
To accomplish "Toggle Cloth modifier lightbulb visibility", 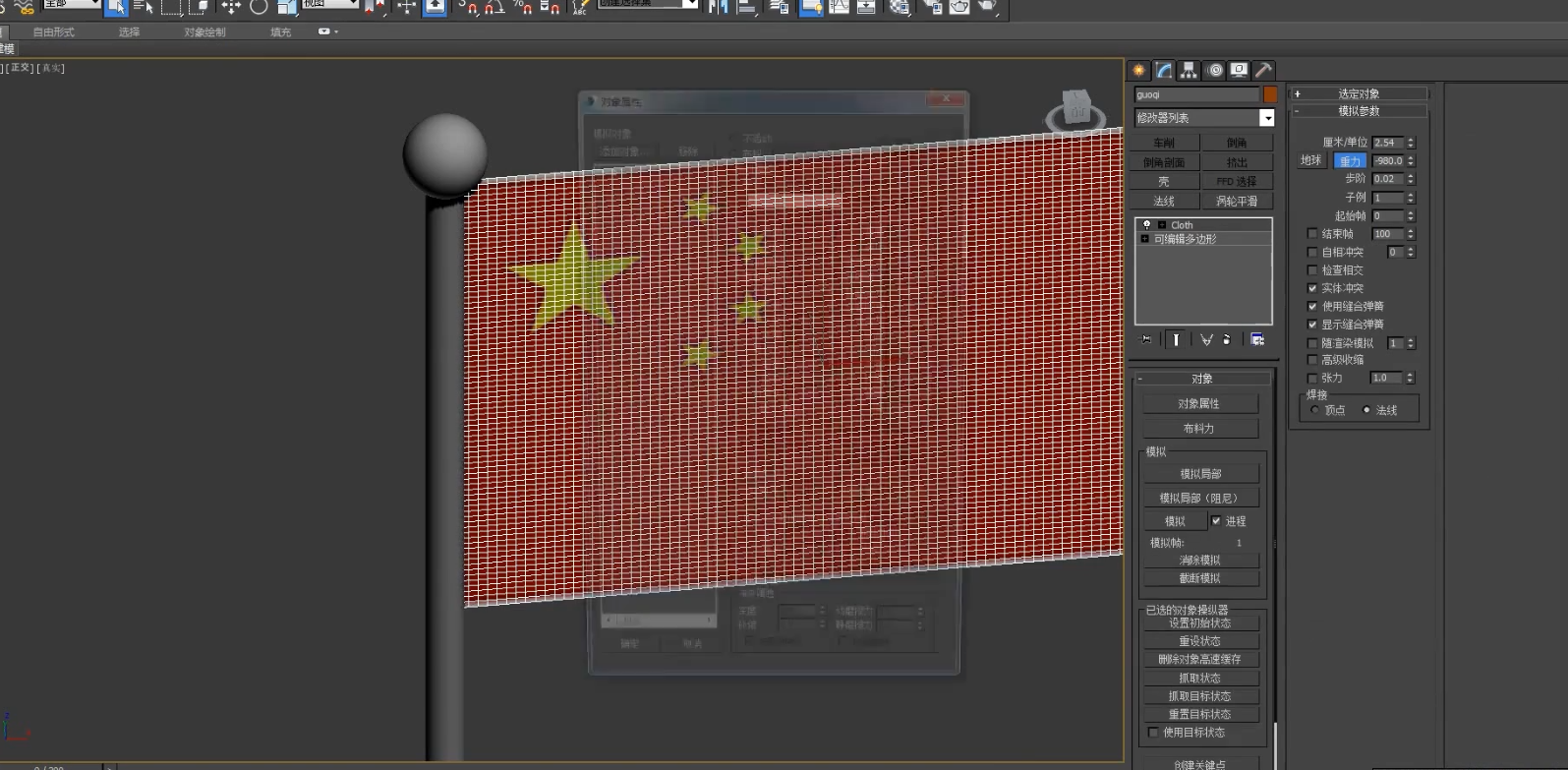I will click(1146, 225).
